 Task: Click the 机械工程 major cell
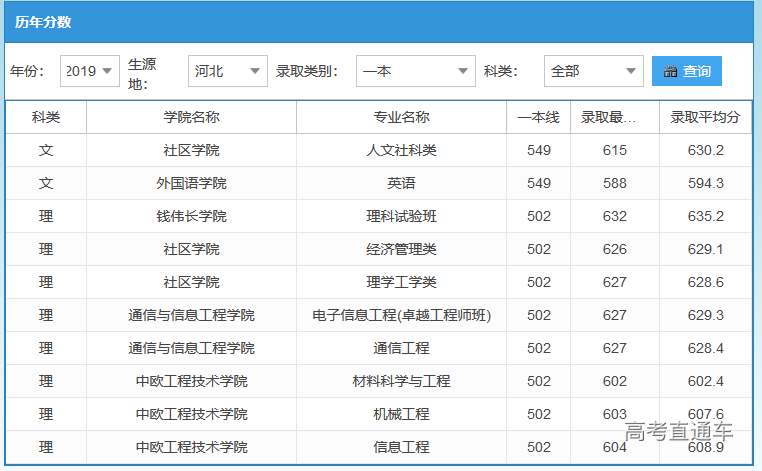click(401, 414)
